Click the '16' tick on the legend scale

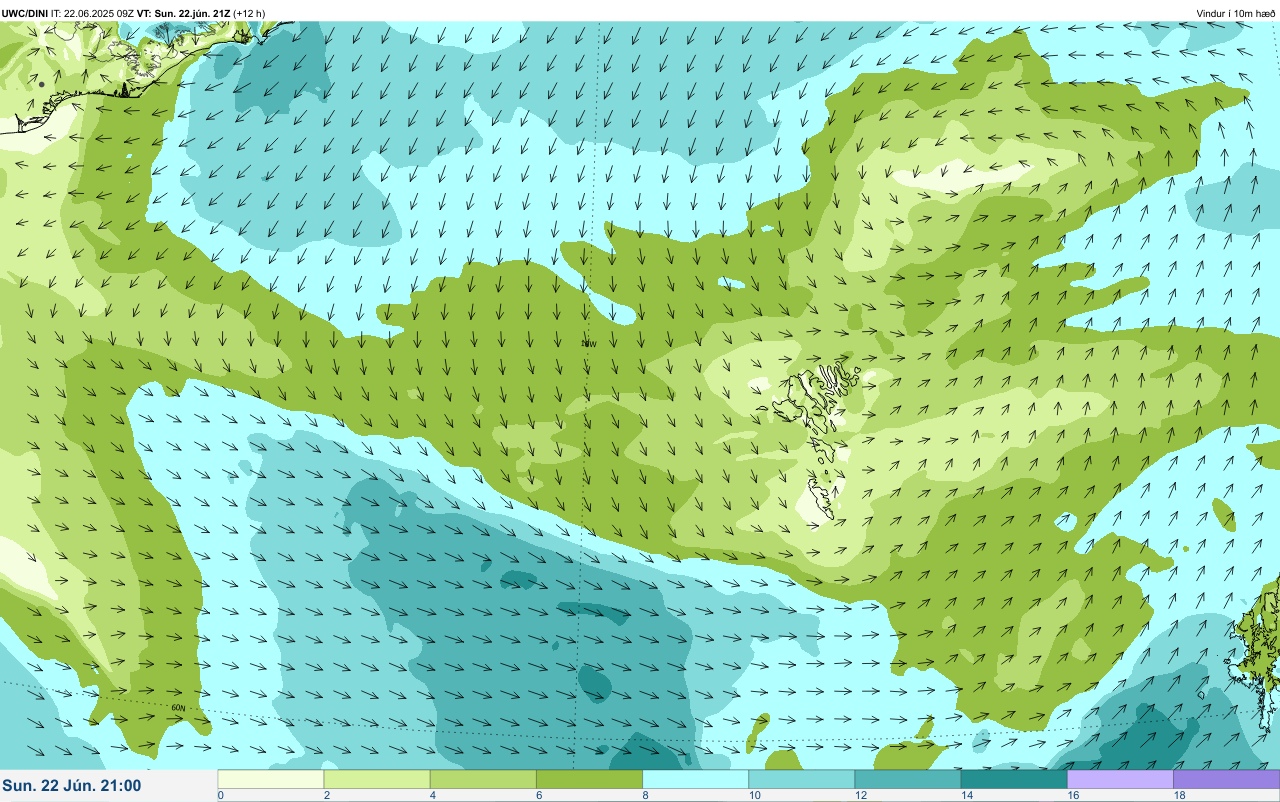pos(1073,795)
